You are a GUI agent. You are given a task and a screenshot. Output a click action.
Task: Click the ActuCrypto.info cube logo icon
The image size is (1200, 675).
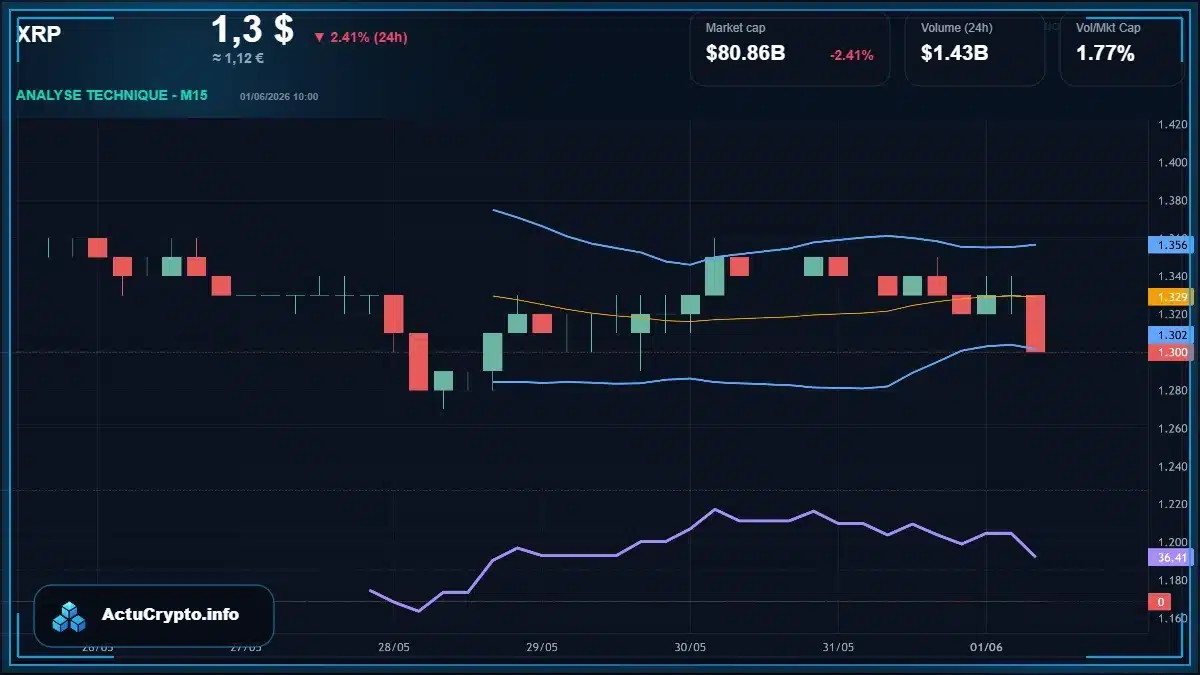(x=70, y=616)
